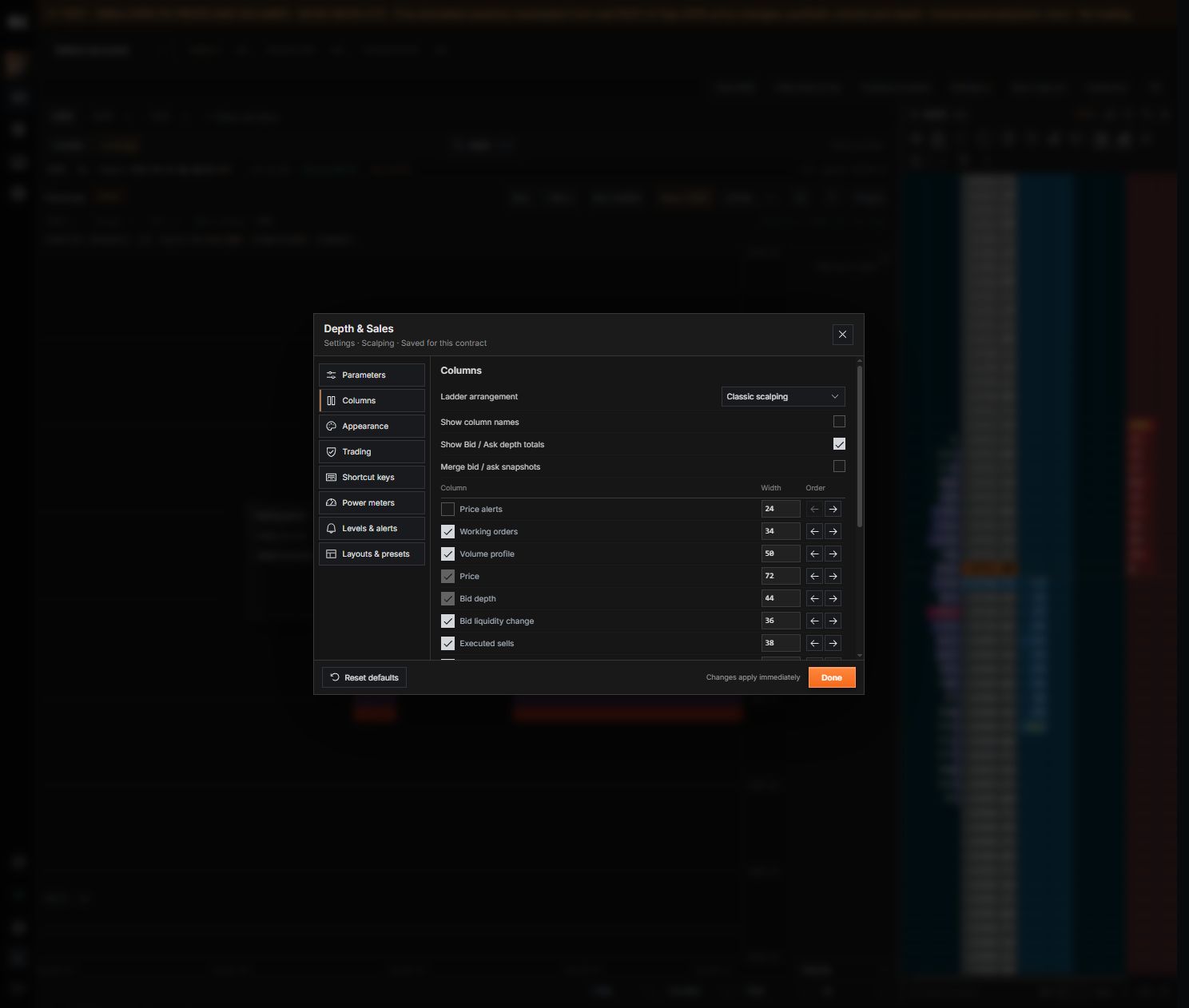Move Working orders column left in order
This screenshot has width=1189, height=1008.
(x=814, y=531)
